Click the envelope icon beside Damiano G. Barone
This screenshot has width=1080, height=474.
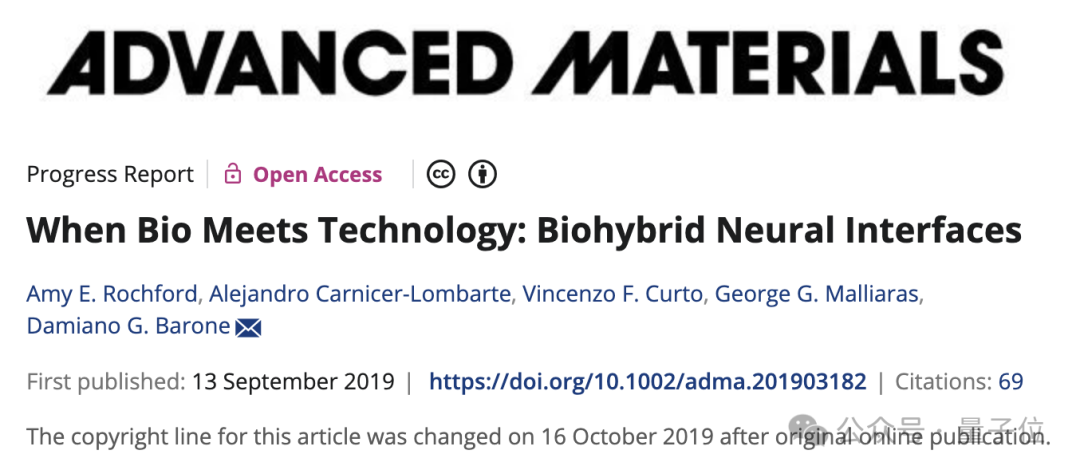[x=248, y=328]
